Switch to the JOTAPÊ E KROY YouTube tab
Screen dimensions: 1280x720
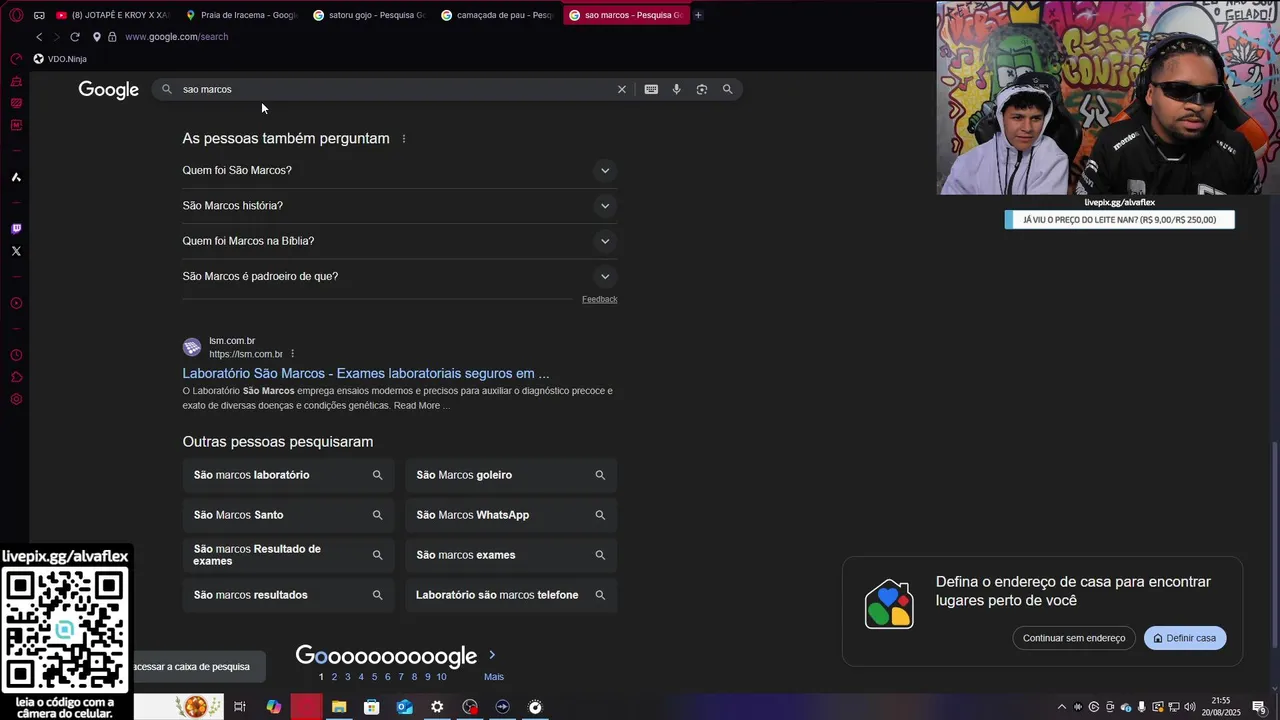(x=113, y=15)
